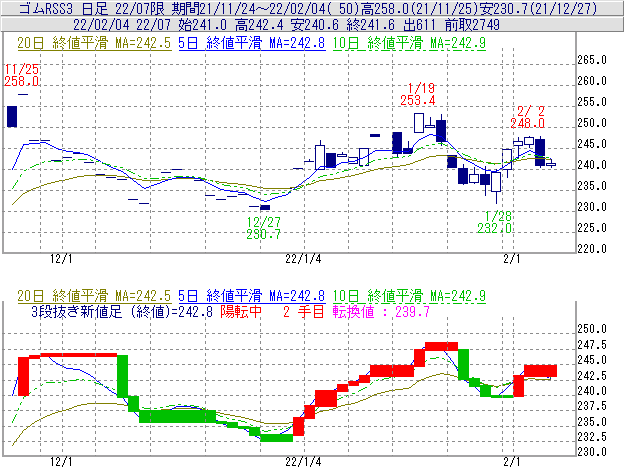Click the '安230.7(21/12/27)' header value
The image size is (624, 475).
click(538, 8)
